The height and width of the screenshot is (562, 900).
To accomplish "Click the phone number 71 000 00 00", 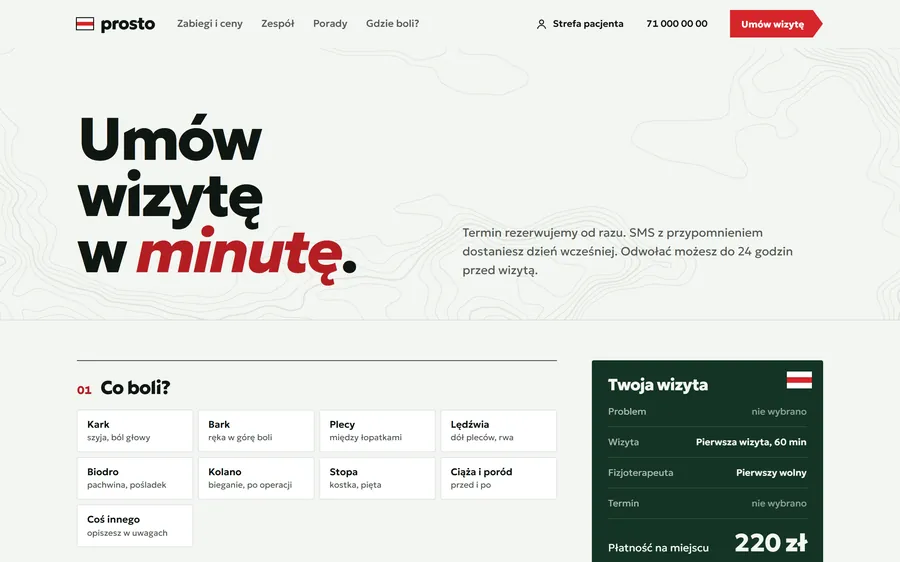I will tap(677, 24).
